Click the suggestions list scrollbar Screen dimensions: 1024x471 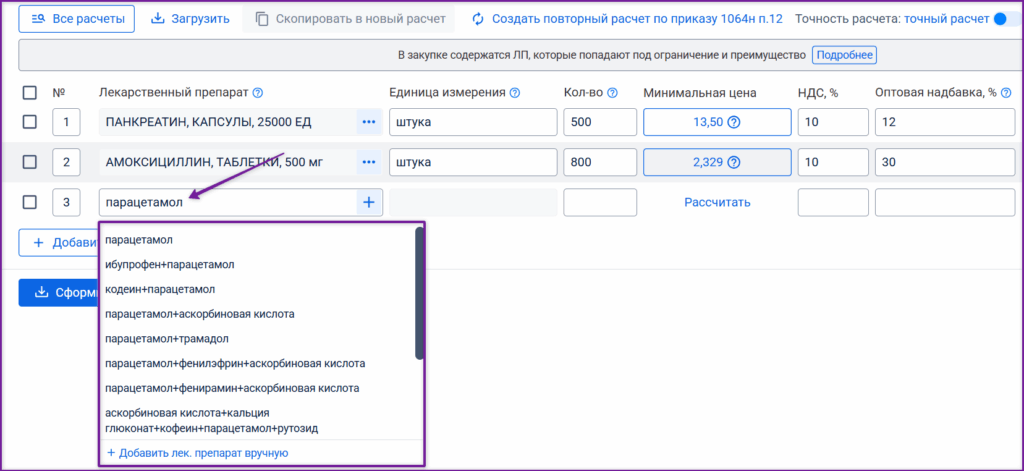pos(419,293)
